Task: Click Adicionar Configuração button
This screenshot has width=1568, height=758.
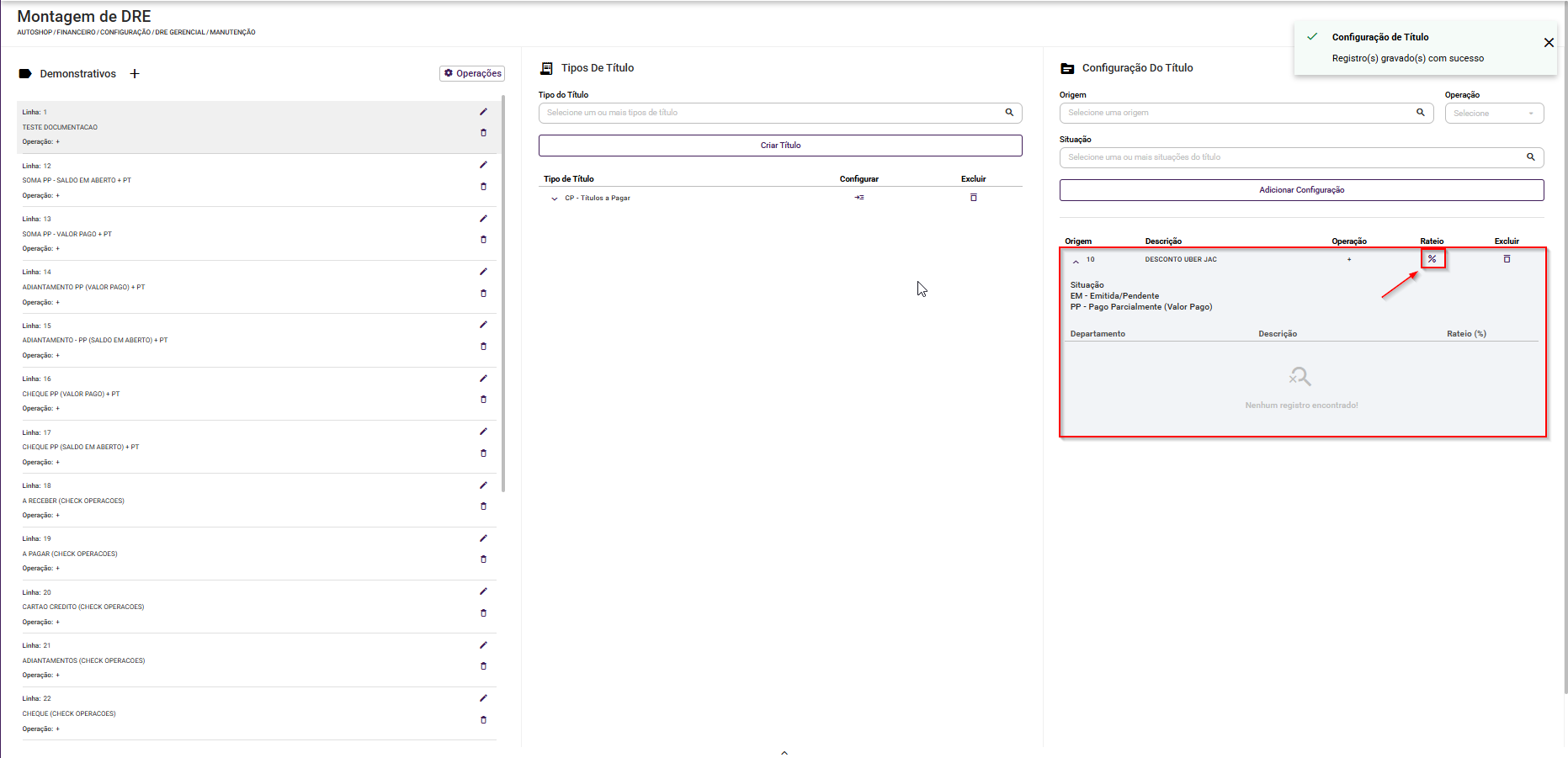Action: tap(1301, 190)
